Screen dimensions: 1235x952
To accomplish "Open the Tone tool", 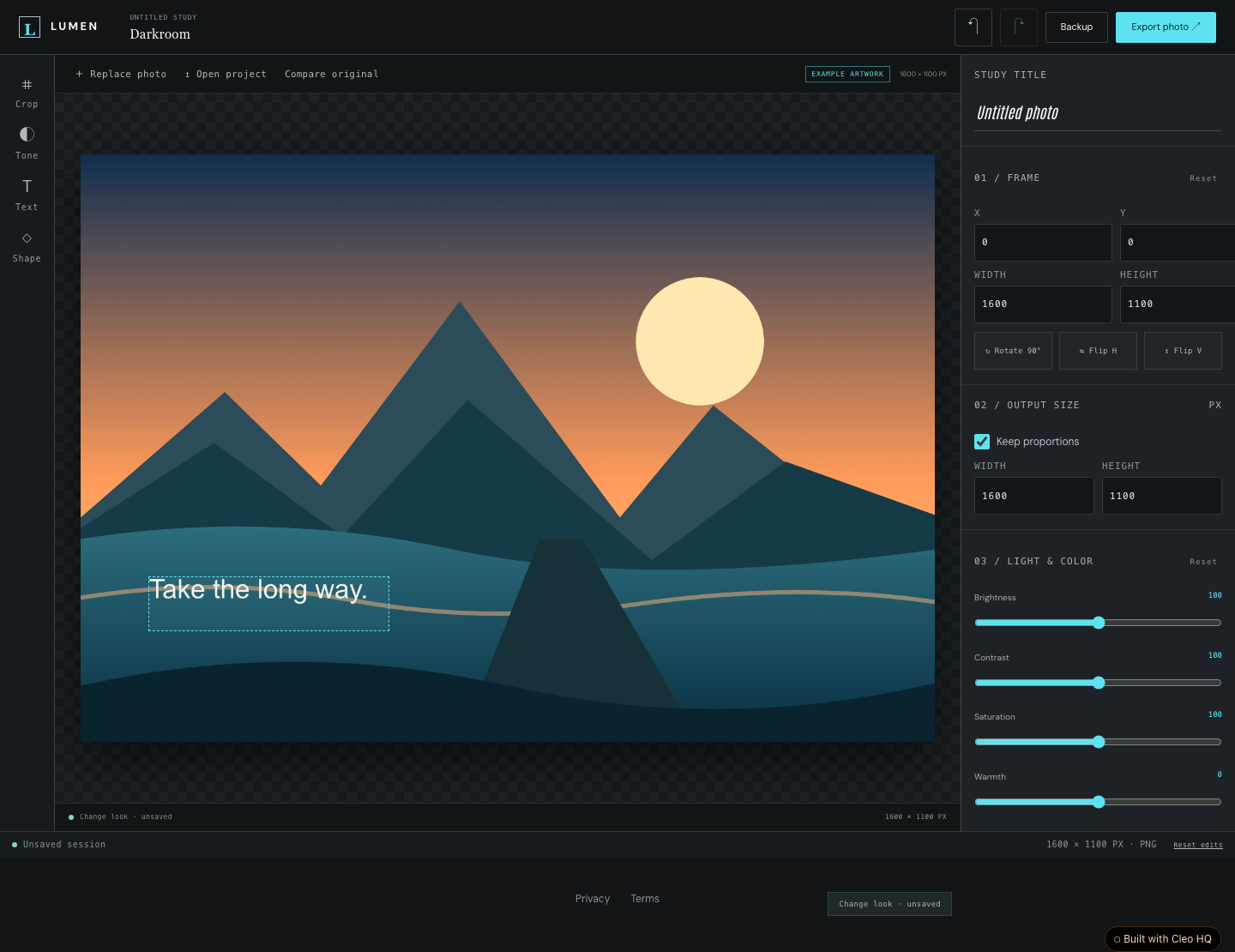I will click(27, 143).
